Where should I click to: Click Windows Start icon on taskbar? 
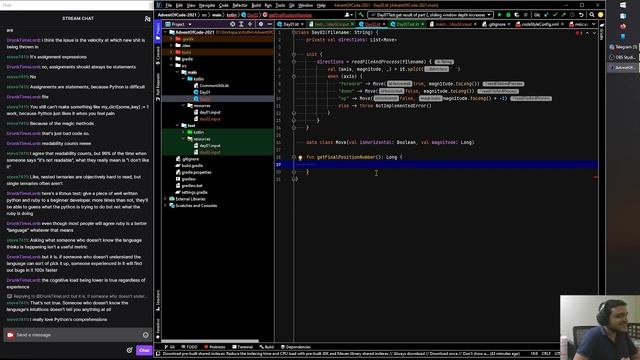pyautogui.click(x=623, y=5)
